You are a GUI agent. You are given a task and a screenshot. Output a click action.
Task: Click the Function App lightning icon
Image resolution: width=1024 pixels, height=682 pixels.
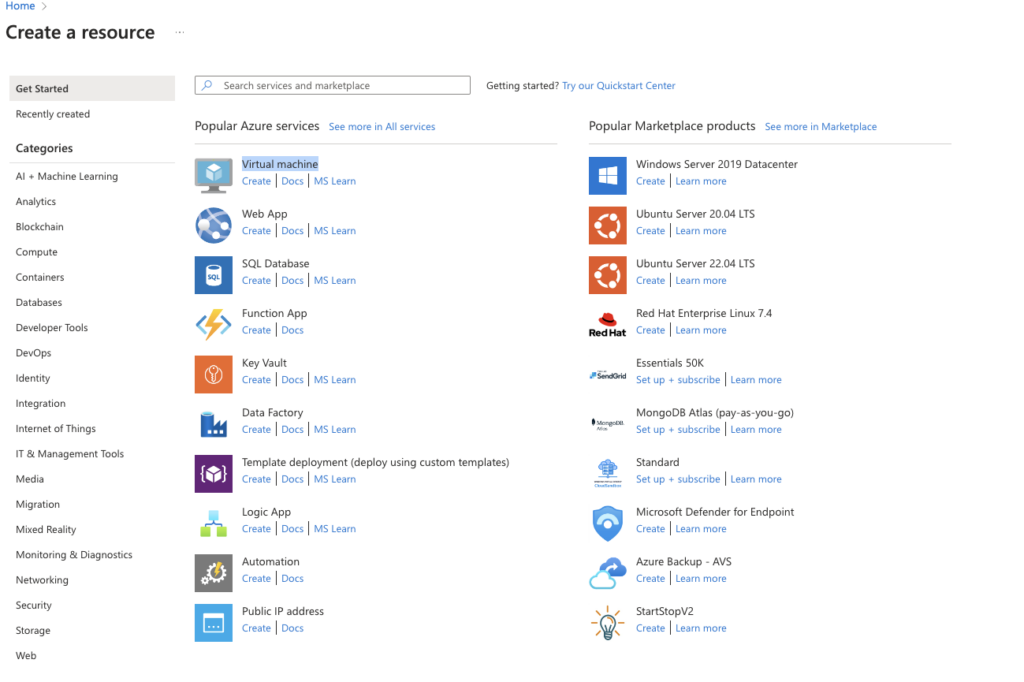[214, 324]
